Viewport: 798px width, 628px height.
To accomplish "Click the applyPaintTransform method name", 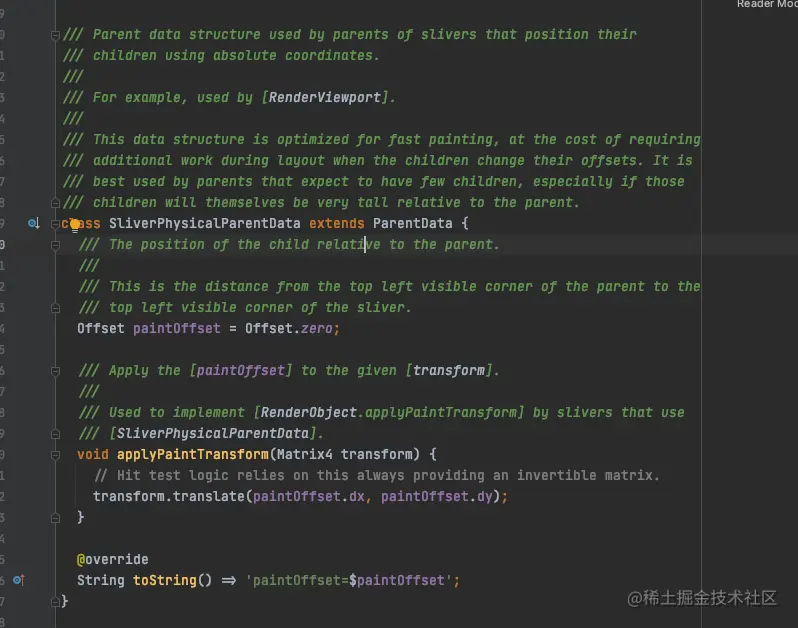I will click(193, 454).
